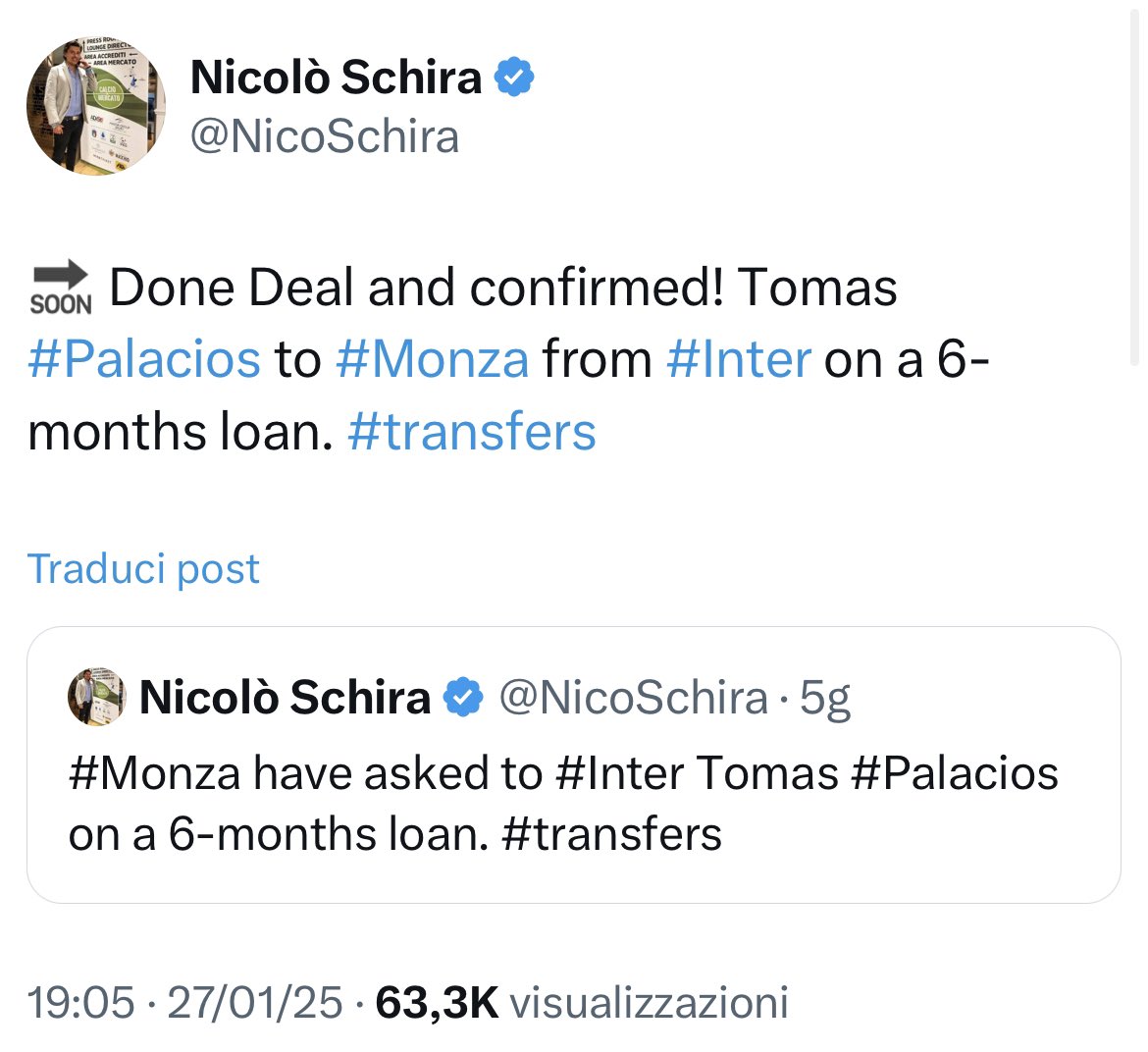The image size is (1148, 1052).
Task: Click the blue verified badge beside Nicolò Schira
Action: pyautogui.click(x=515, y=77)
